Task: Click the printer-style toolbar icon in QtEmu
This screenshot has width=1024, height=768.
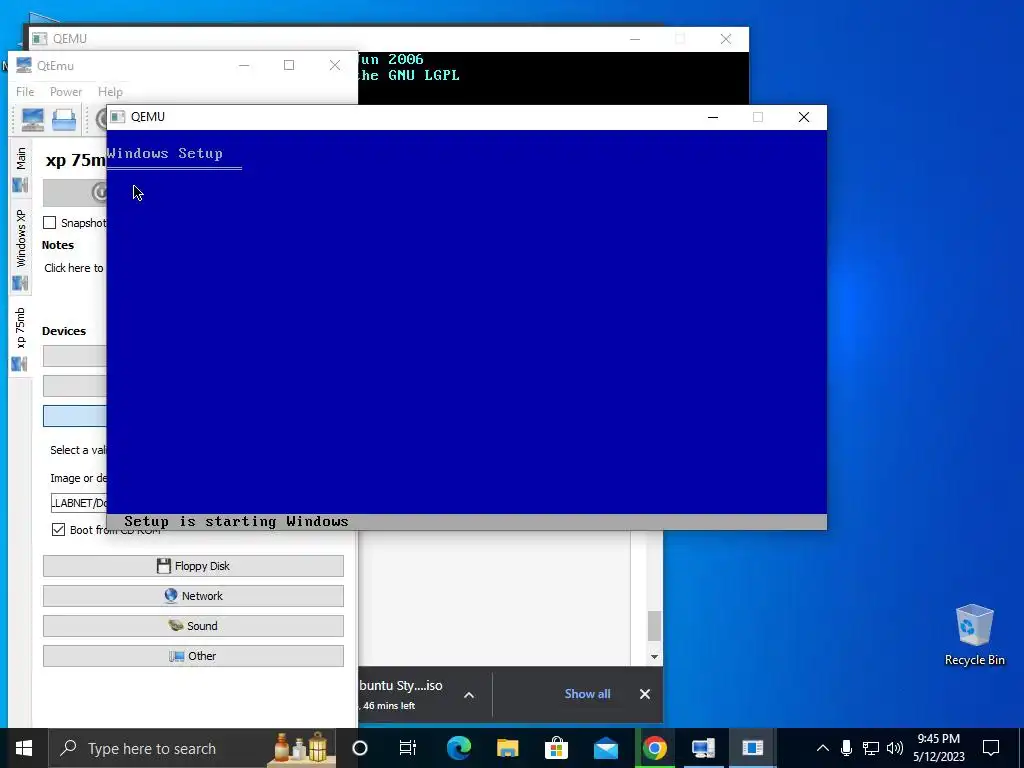Action: click(x=64, y=120)
